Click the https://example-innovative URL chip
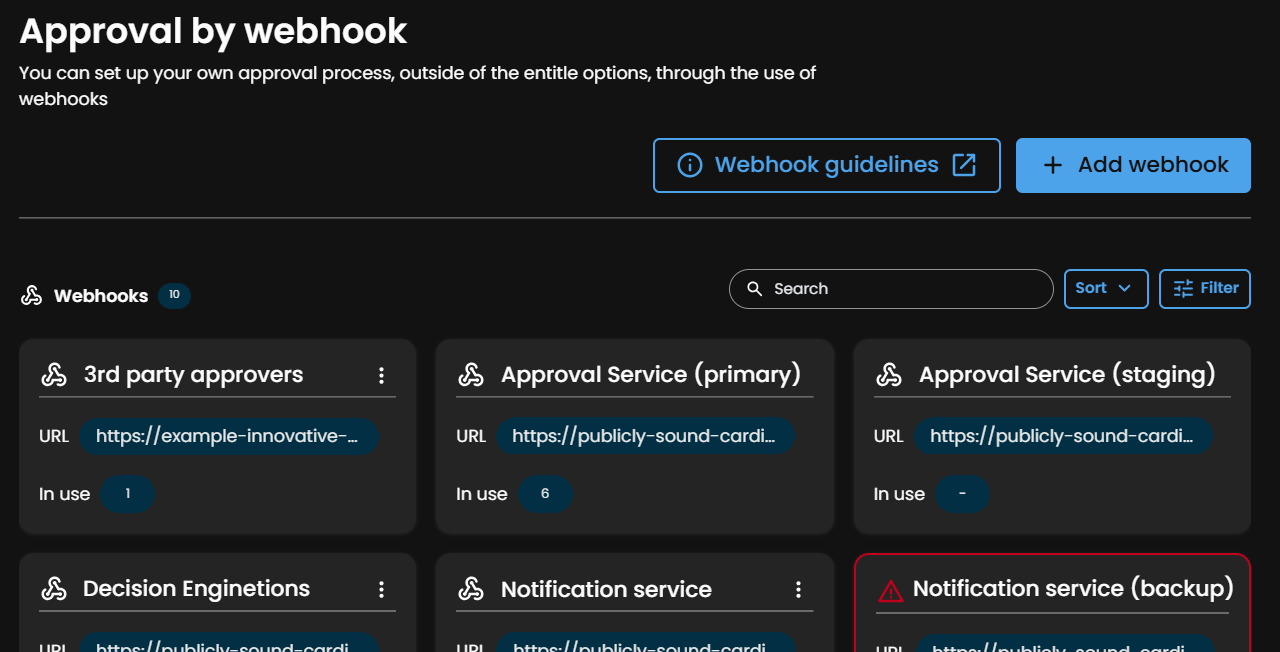1280x652 pixels. pyautogui.click(x=229, y=437)
